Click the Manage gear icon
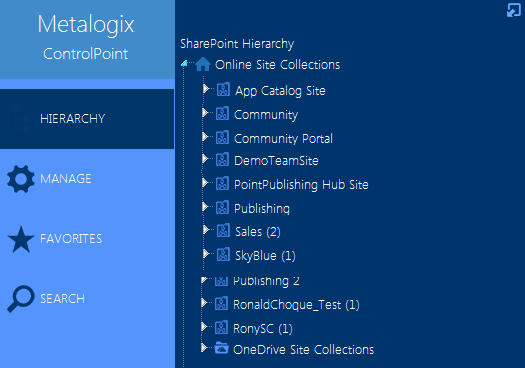Image resolution: width=525 pixels, height=368 pixels. pyautogui.click(x=21, y=179)
